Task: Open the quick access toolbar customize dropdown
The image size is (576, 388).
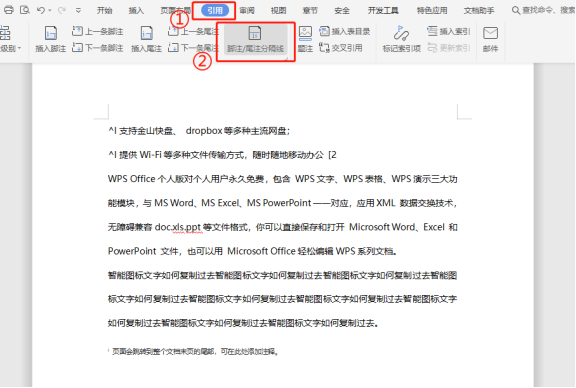Action: tap(78, 11)
